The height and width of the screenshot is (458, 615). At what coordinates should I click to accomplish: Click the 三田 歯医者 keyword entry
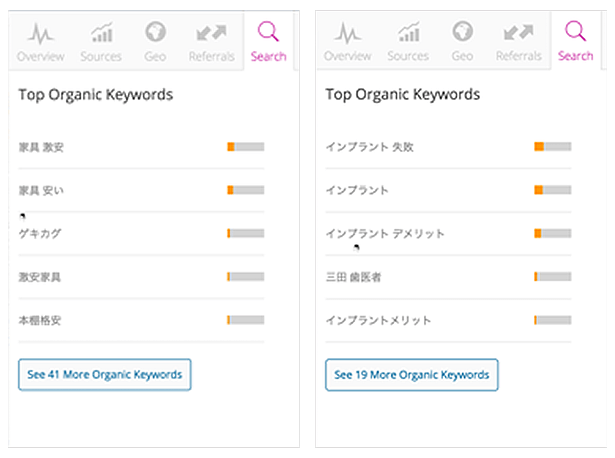click(x=353, y=276)
